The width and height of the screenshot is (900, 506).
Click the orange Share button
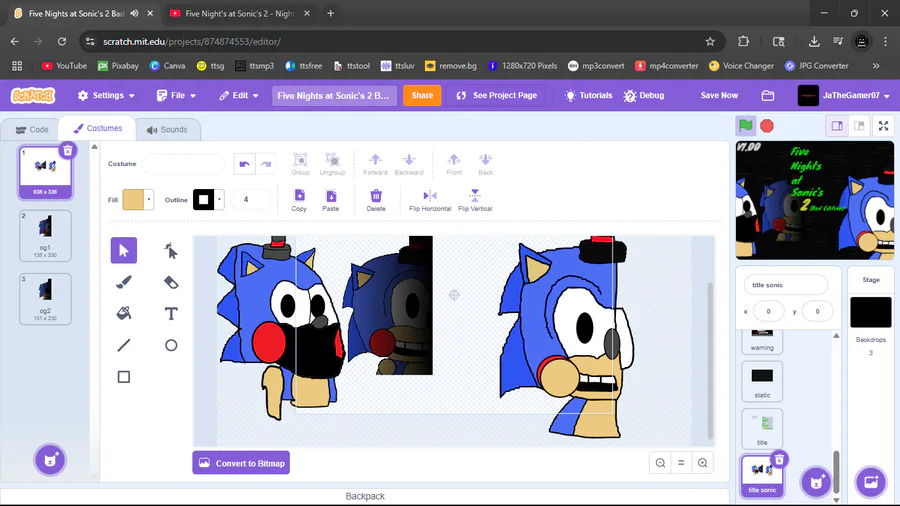(422, 95)
